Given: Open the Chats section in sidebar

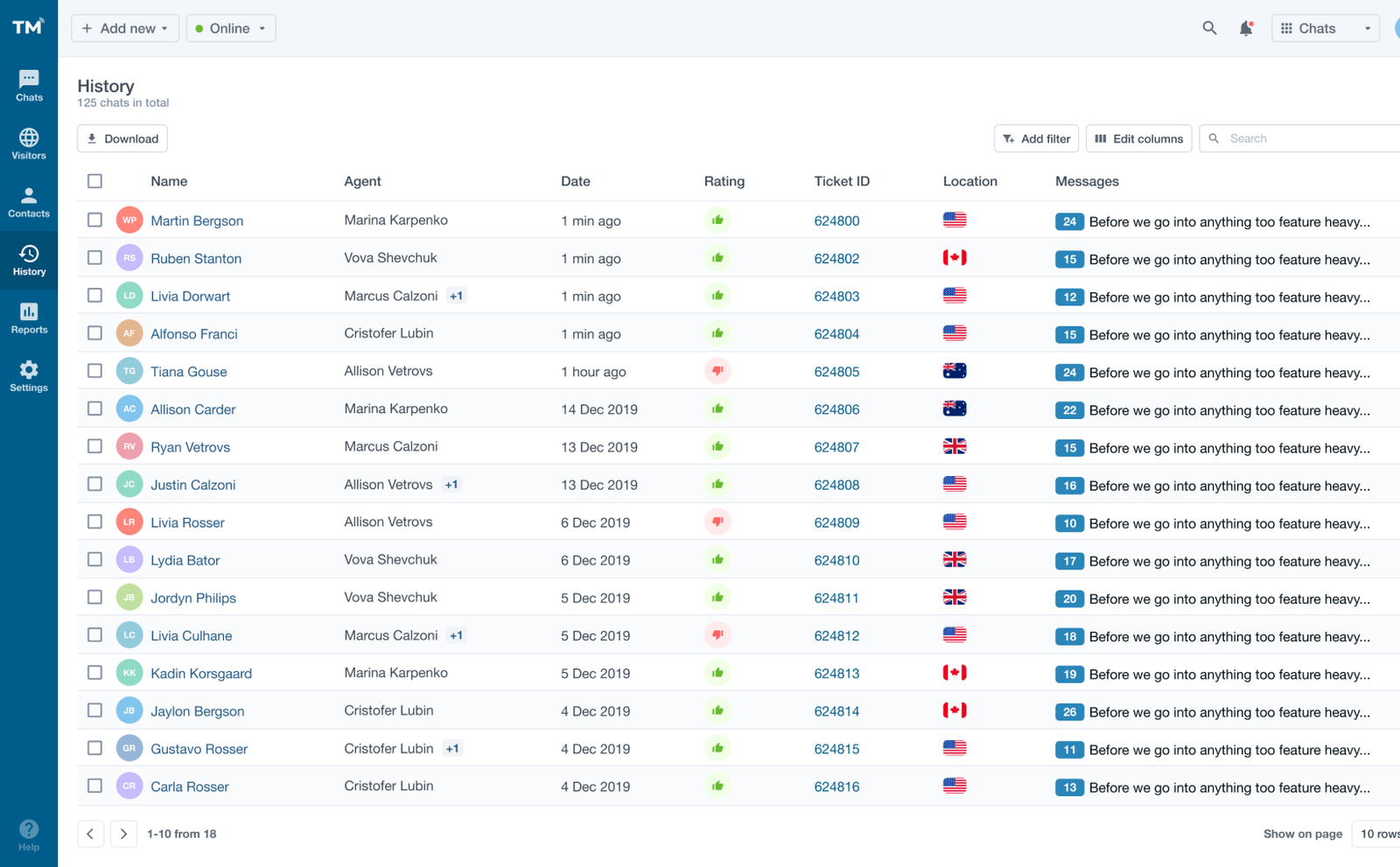Looking at the screenshot, I should click(x=29, y=83).
